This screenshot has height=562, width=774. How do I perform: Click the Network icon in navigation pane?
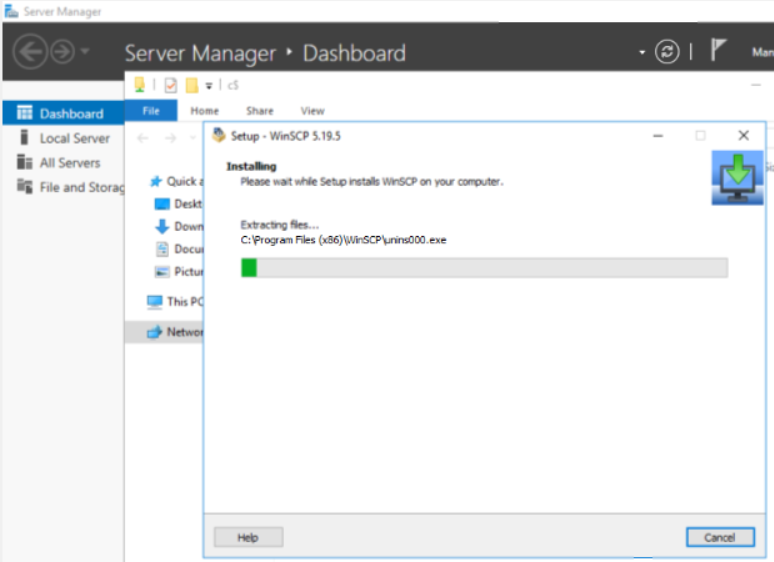click(x=155, y=332)
